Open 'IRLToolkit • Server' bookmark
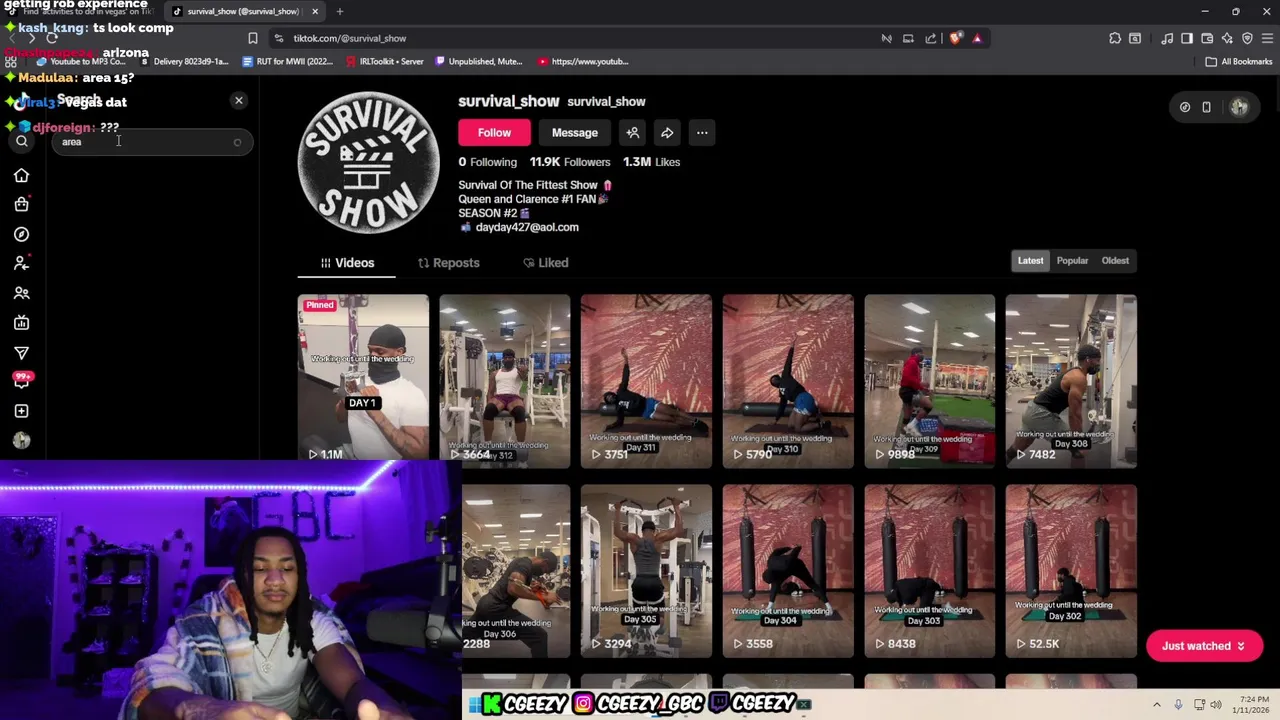Screen dimensions: 1280x720 384,61
